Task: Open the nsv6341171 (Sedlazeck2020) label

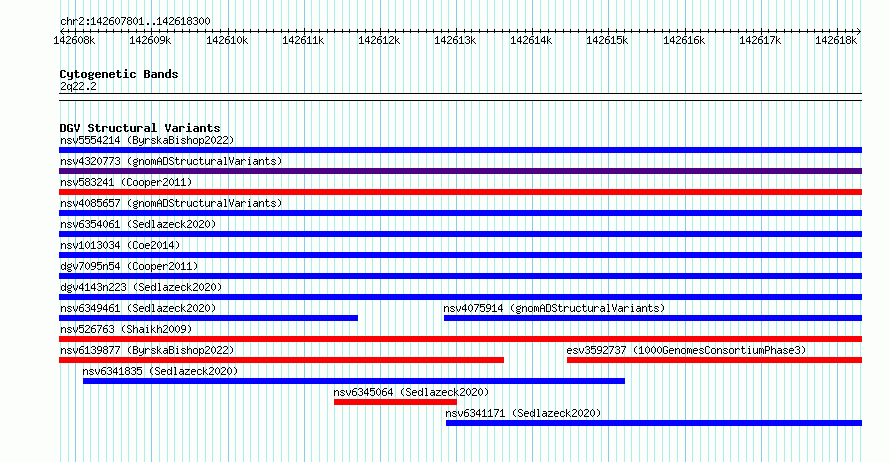Action: [523, 413]
